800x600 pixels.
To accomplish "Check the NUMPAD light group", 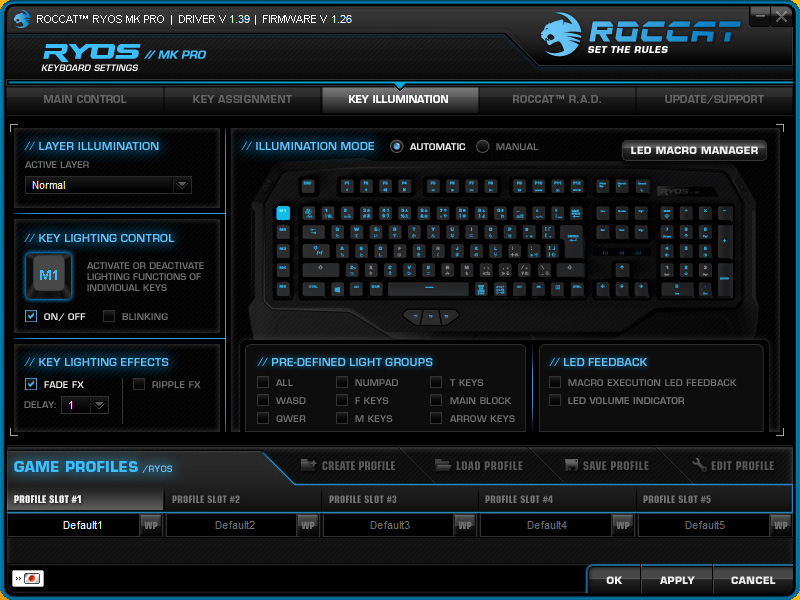I will (x=342, y=382).
